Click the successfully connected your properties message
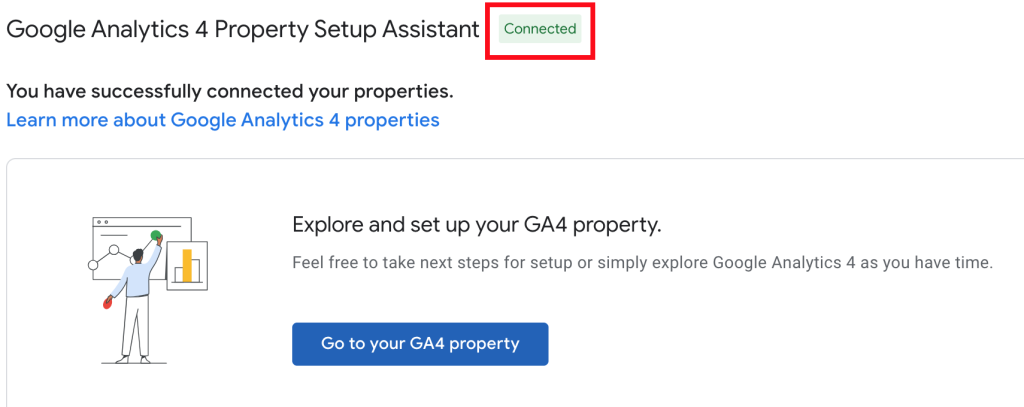The height and width of the screenshot is (407, 1024). click(x=230, y=91)
